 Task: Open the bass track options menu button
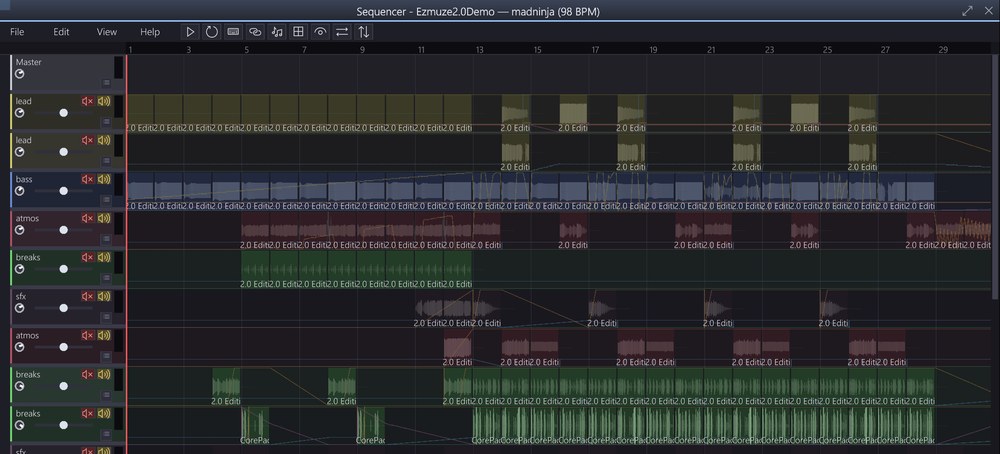coord(106,200)
